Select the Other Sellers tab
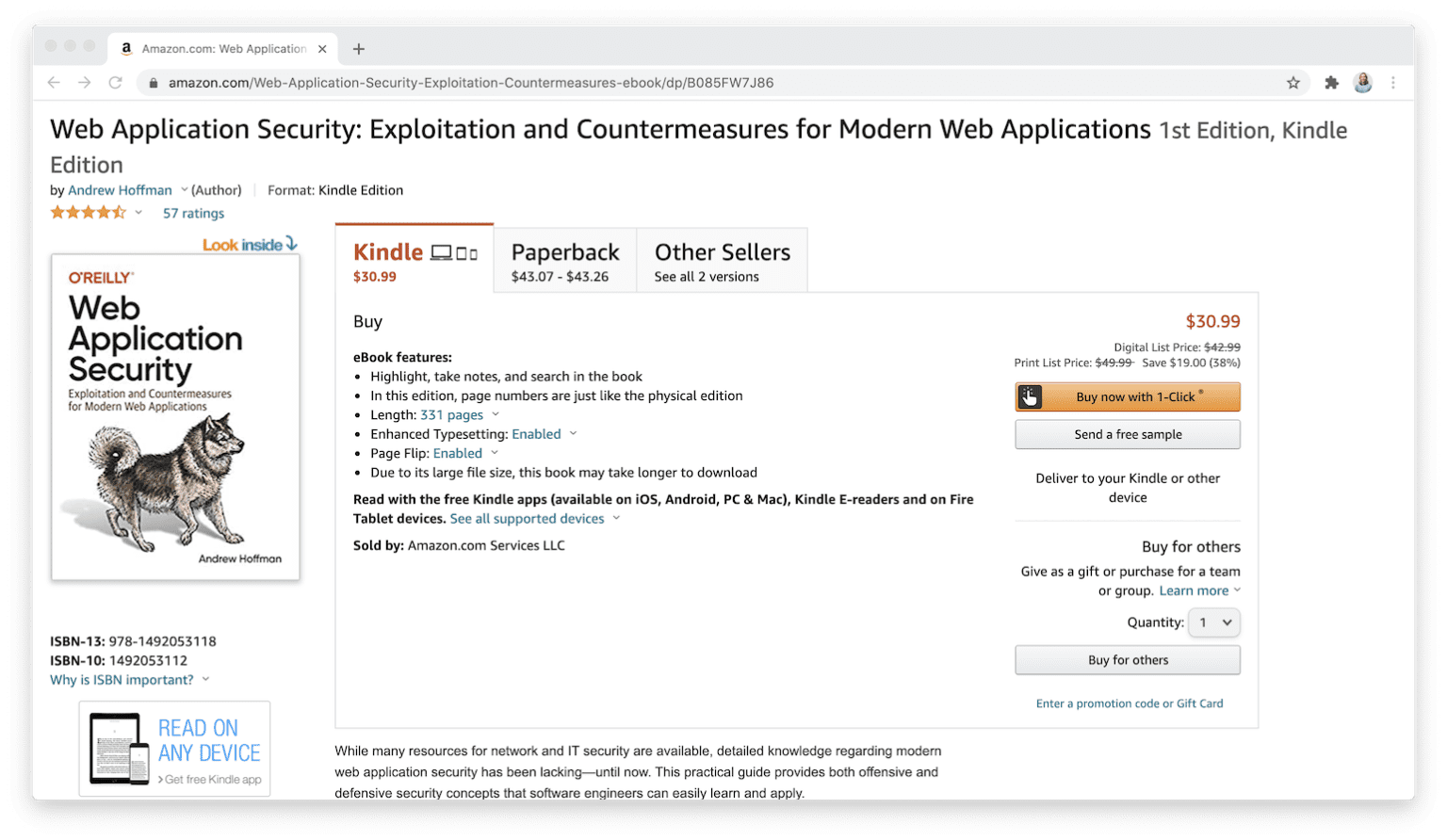1447x840 pixels. point(722,261)
